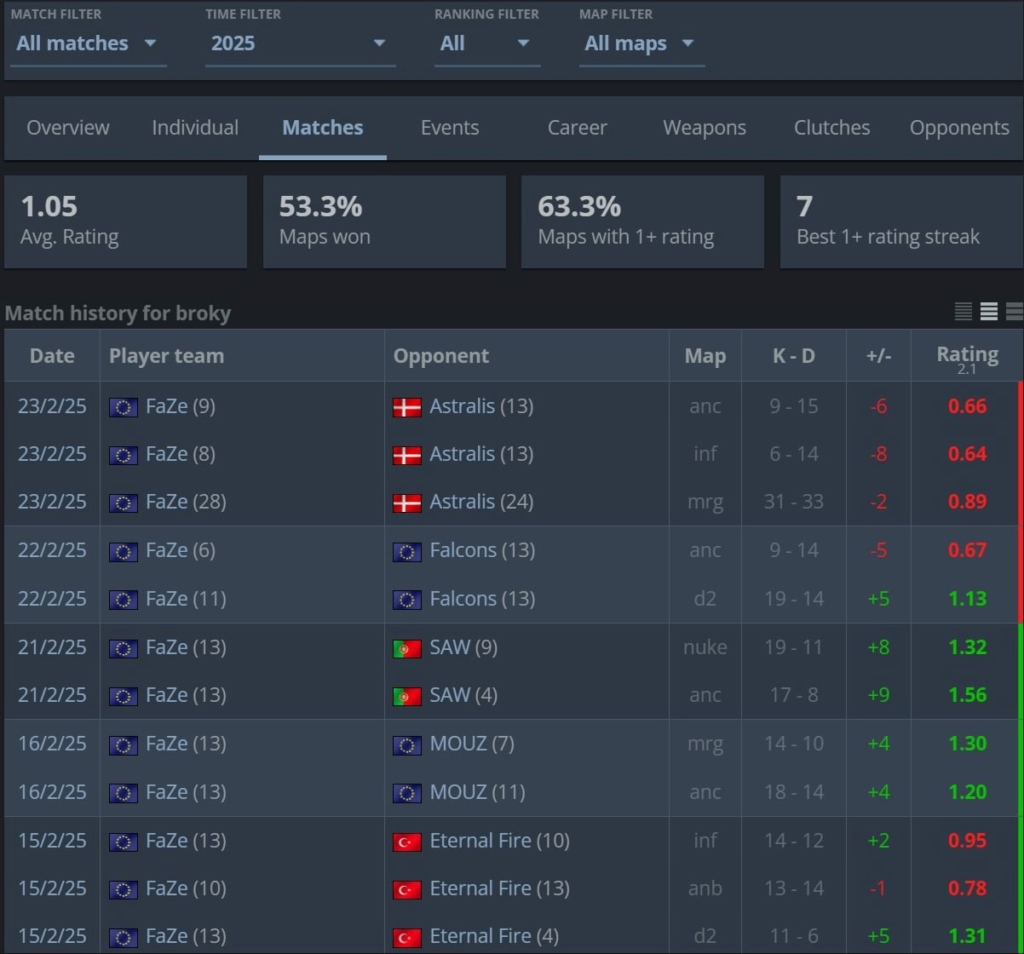Click the 0.95 rating value
Image resolution: width=1024 pixels, height=954 pixels.
point(967,840)
